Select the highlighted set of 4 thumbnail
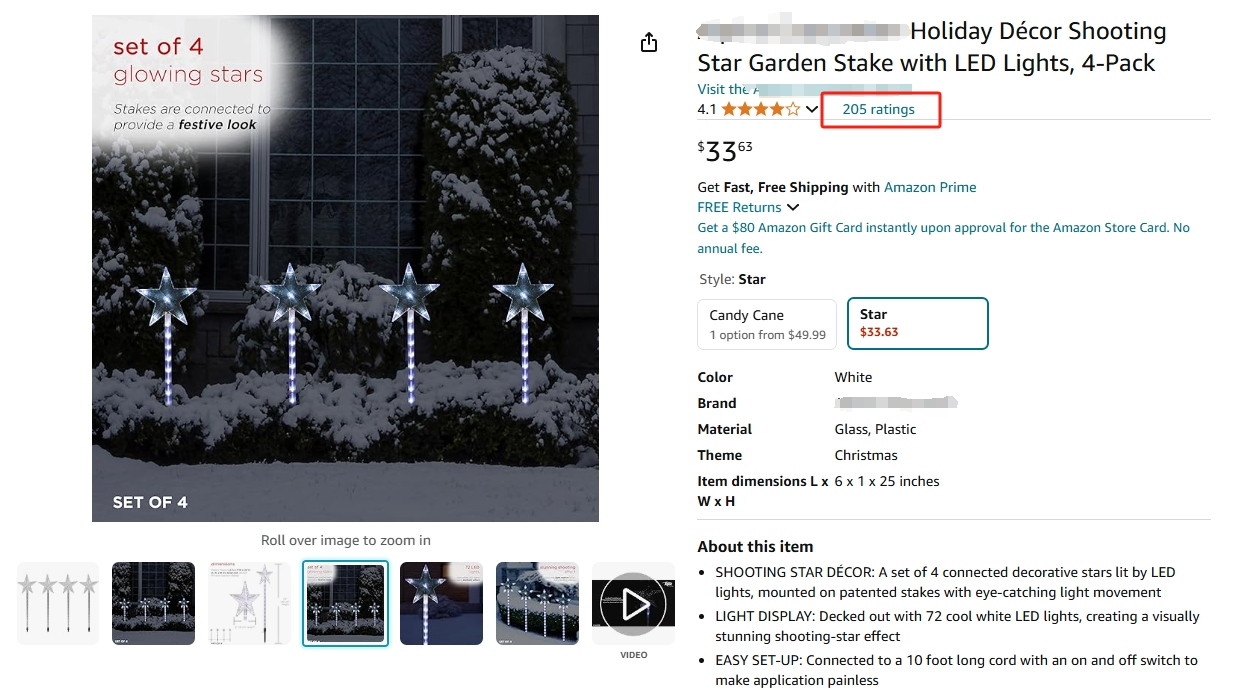The height and width of the screenshot is (690, 1236). pyautogui.click(x=345, y=604)
